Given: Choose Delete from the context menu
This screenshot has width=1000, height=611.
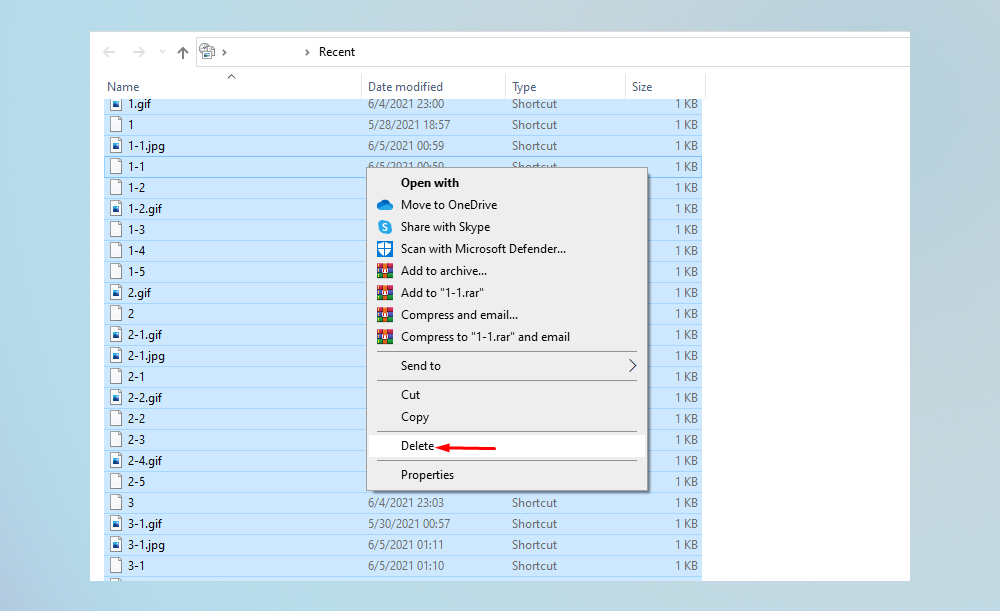Looking at the screenshot, I should coord(417,446).
